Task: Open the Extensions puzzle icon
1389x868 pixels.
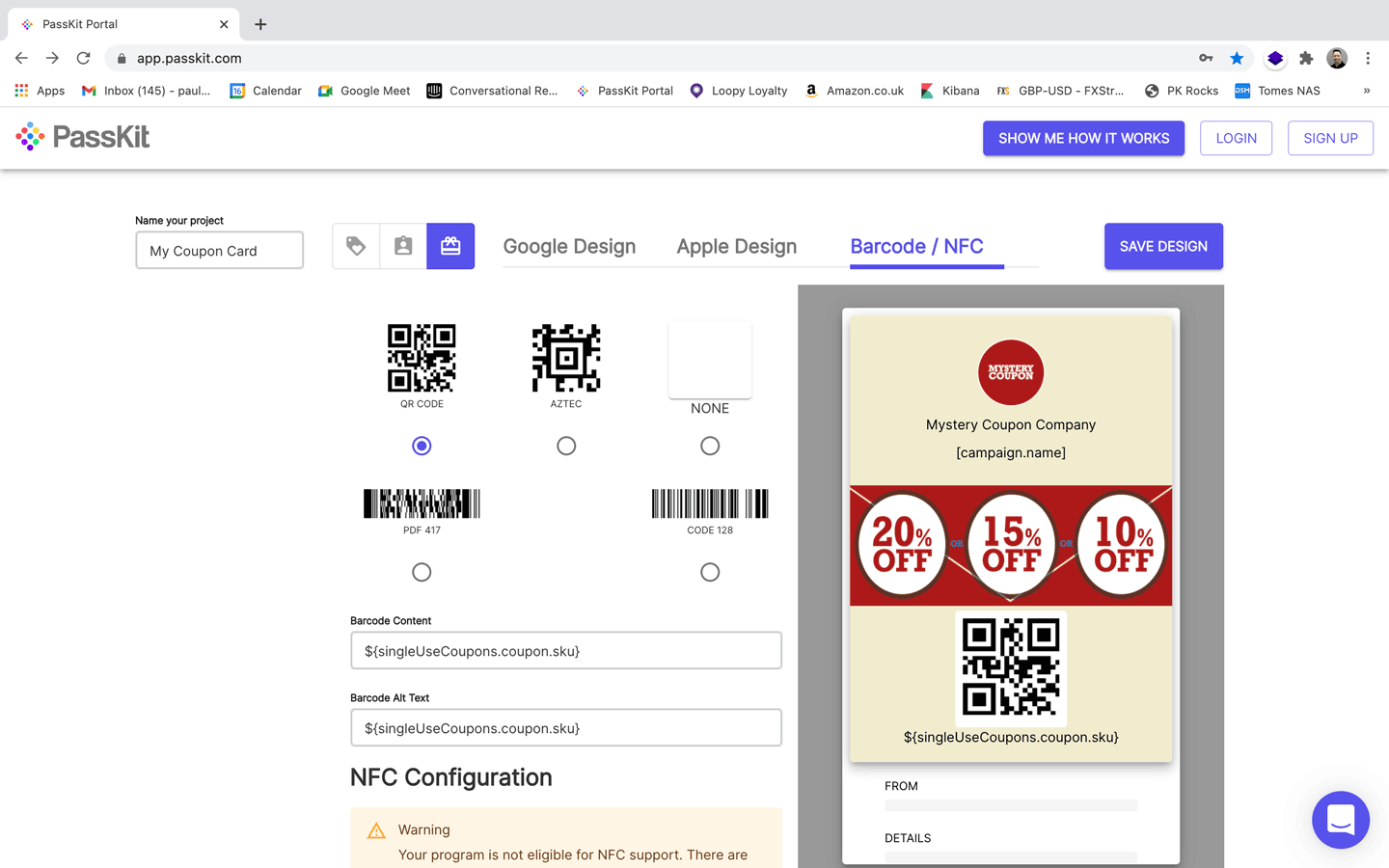Action: pyautogui.click(x=1306, y=58)
